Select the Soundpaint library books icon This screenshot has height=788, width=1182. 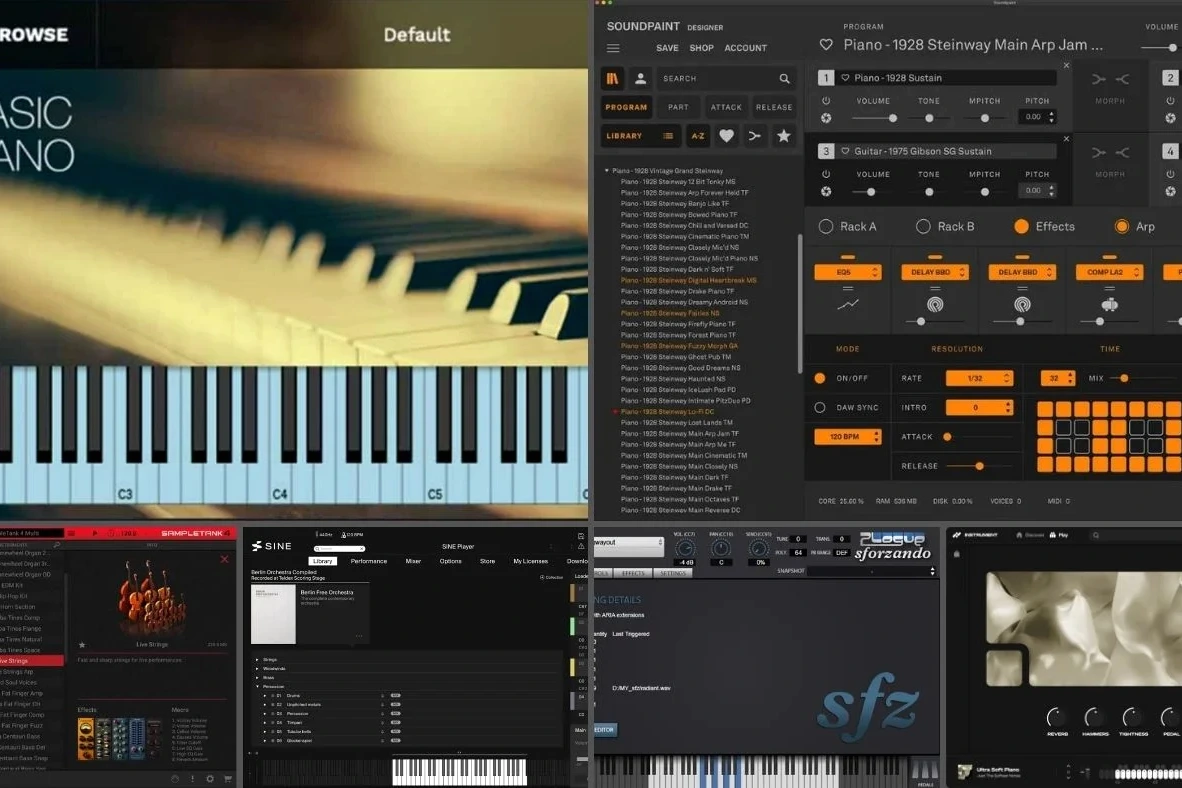pos(613,78)
